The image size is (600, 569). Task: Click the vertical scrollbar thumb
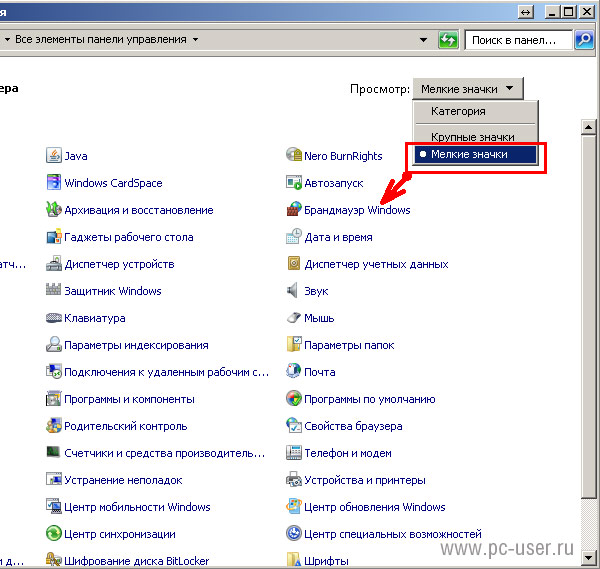pos(589,316)
